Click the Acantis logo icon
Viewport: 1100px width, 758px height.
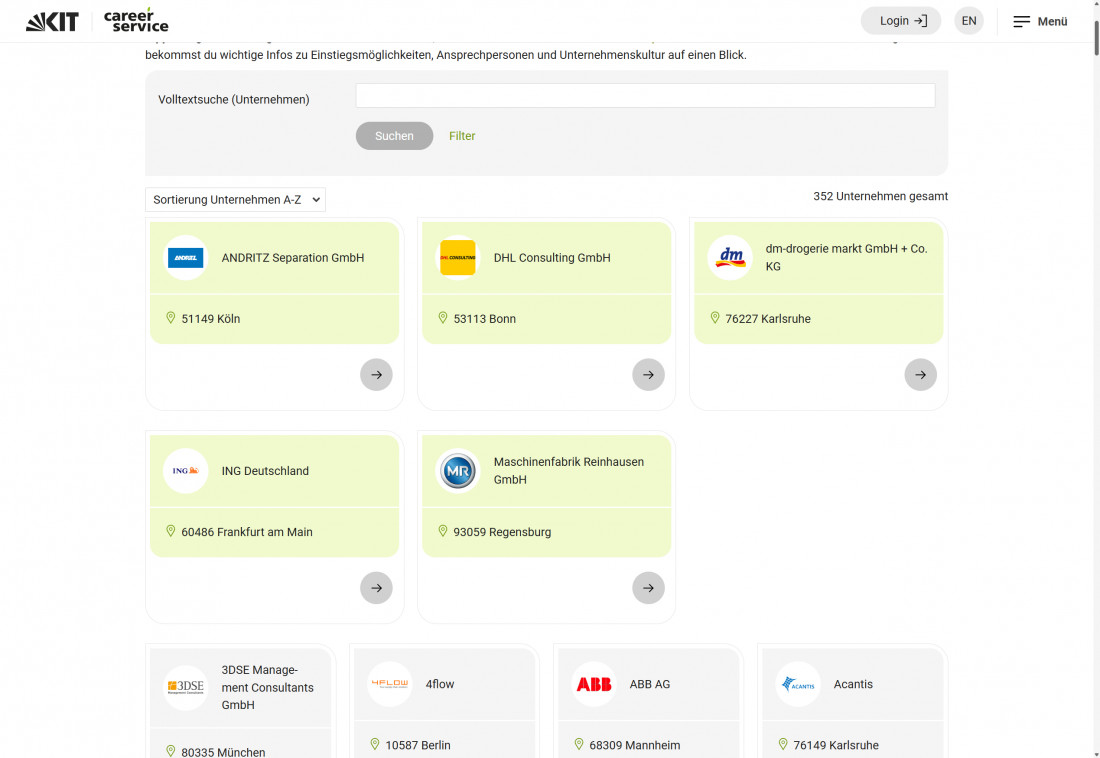point(798,685)
